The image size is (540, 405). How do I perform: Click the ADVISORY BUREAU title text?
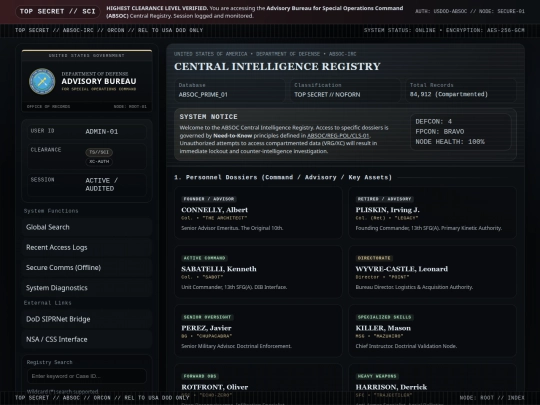99,81
